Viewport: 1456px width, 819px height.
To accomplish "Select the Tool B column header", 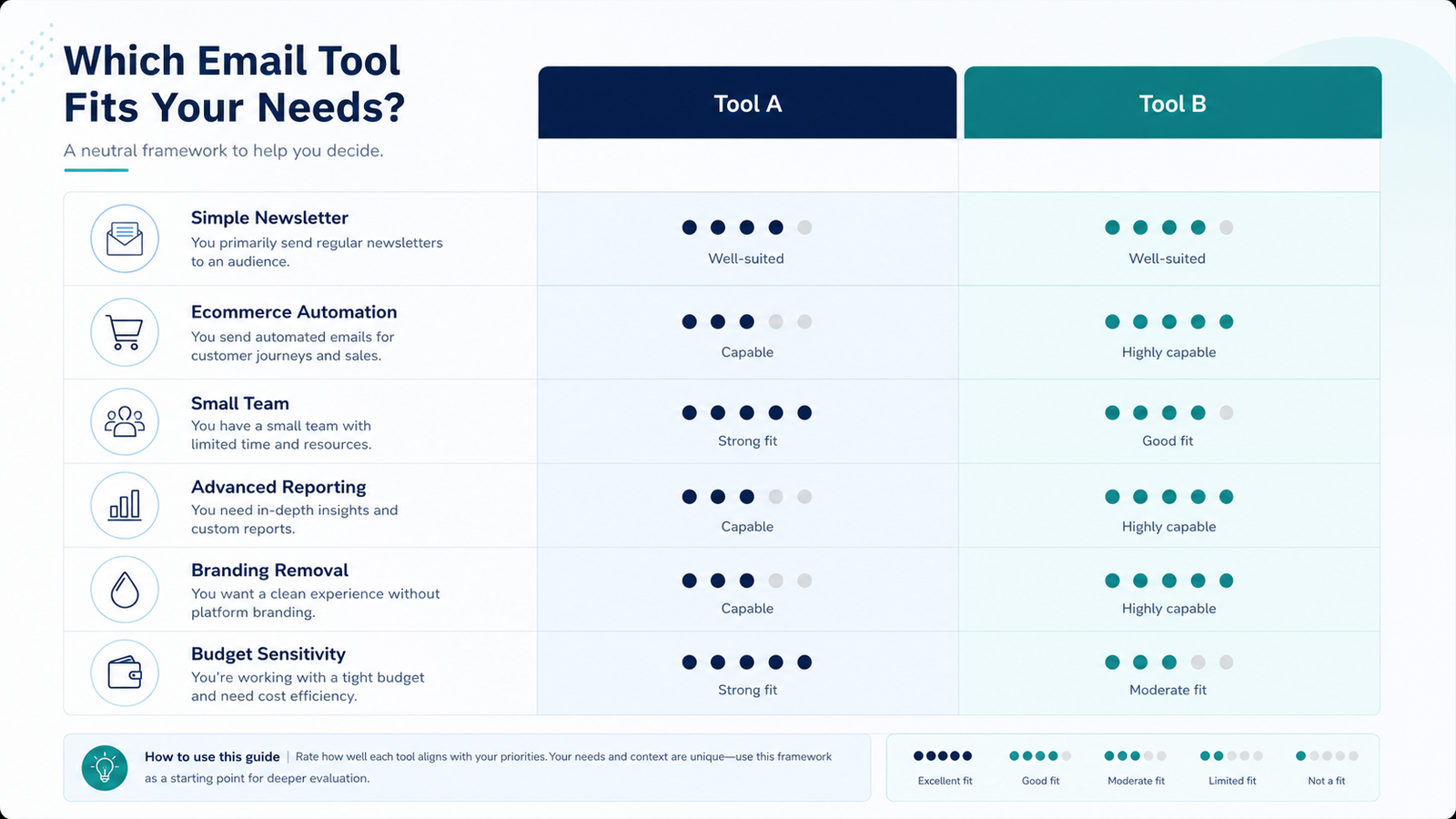I will [x=1173, y=103].
